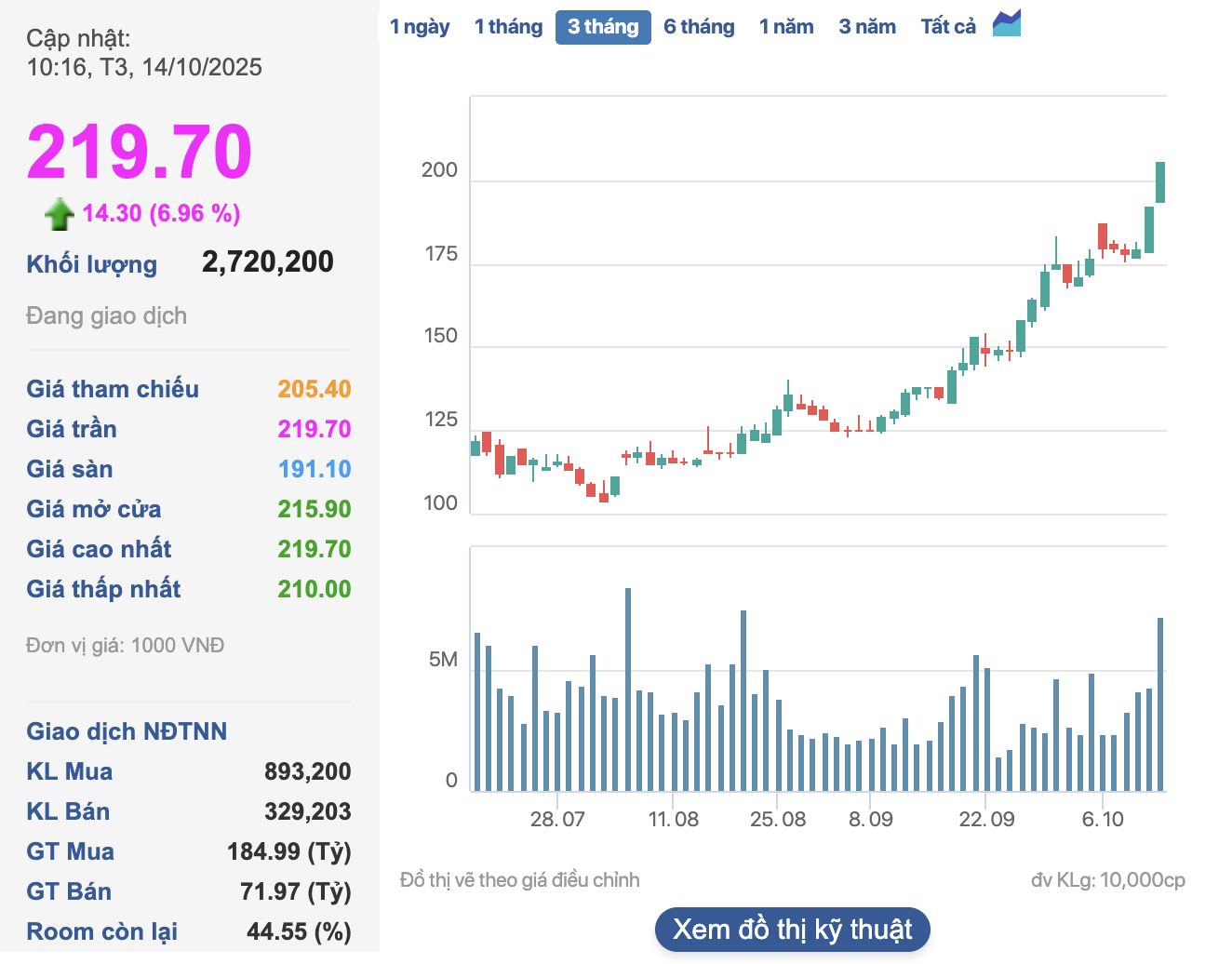Click the green price-up arrow indicator
Screen dimensions: 1232x964
pos(59,212)
